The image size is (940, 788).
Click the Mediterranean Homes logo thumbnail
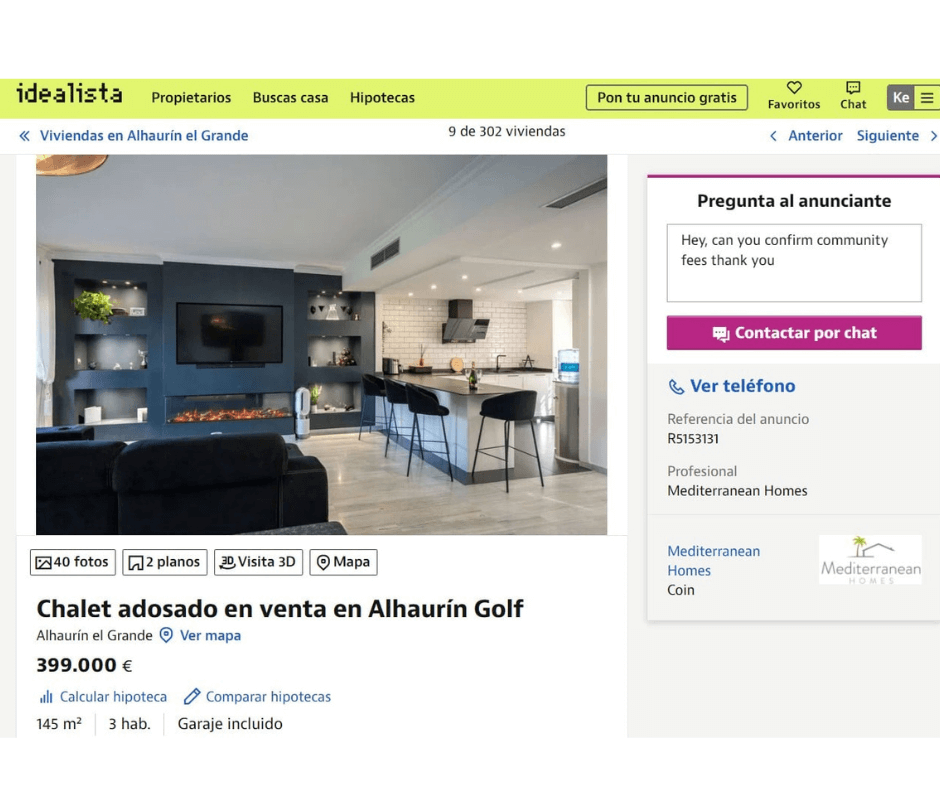click(870, 560)
